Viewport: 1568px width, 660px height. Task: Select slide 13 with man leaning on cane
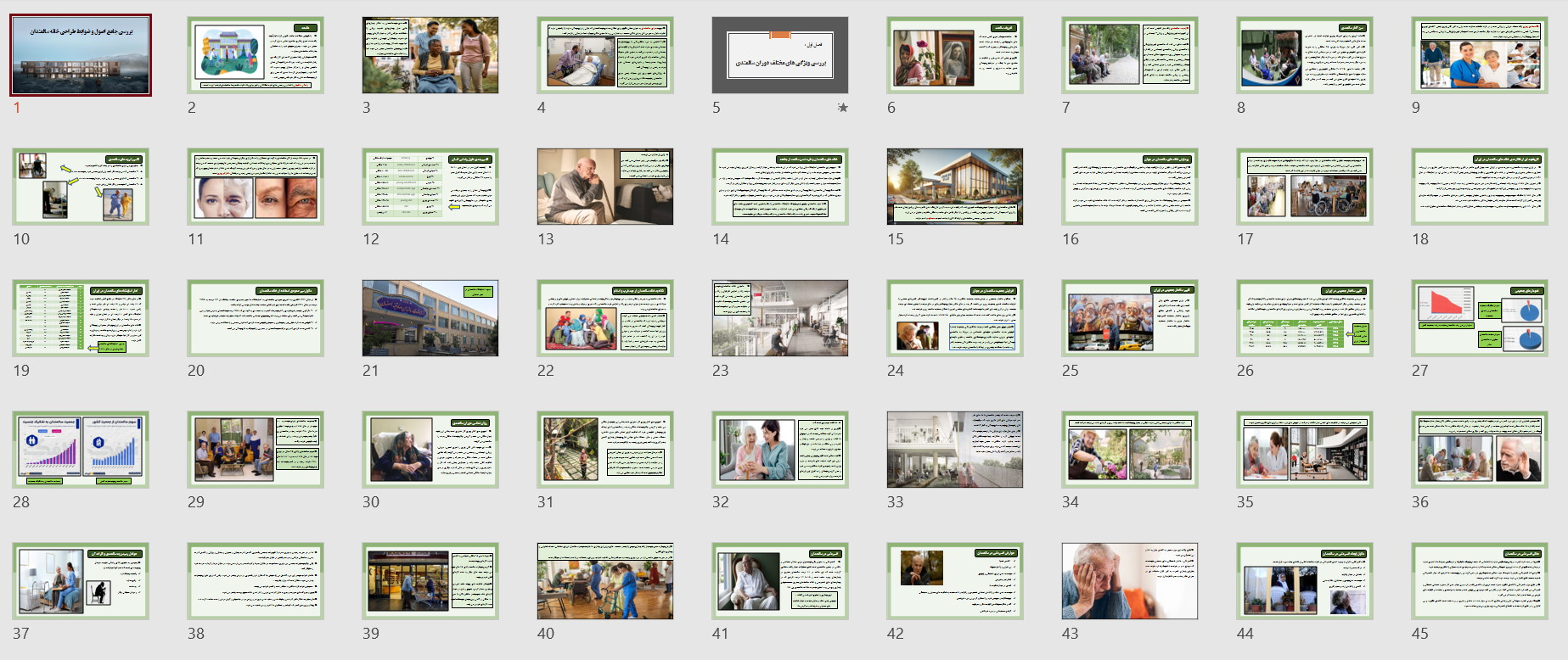(604, 187)
